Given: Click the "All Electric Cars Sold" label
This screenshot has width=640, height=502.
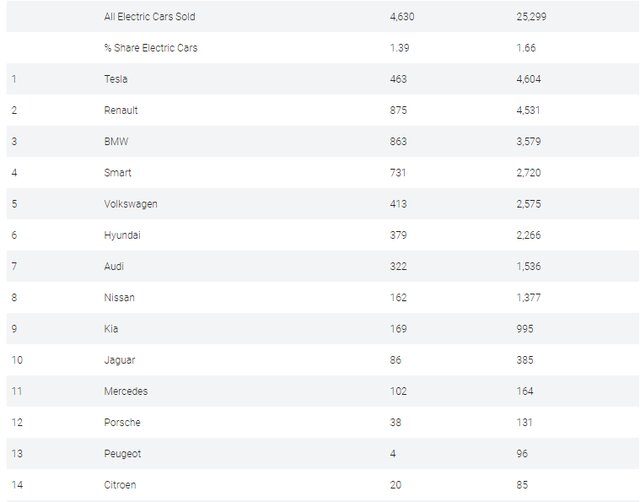Looking at the screenshot, I should coord(149,17).
